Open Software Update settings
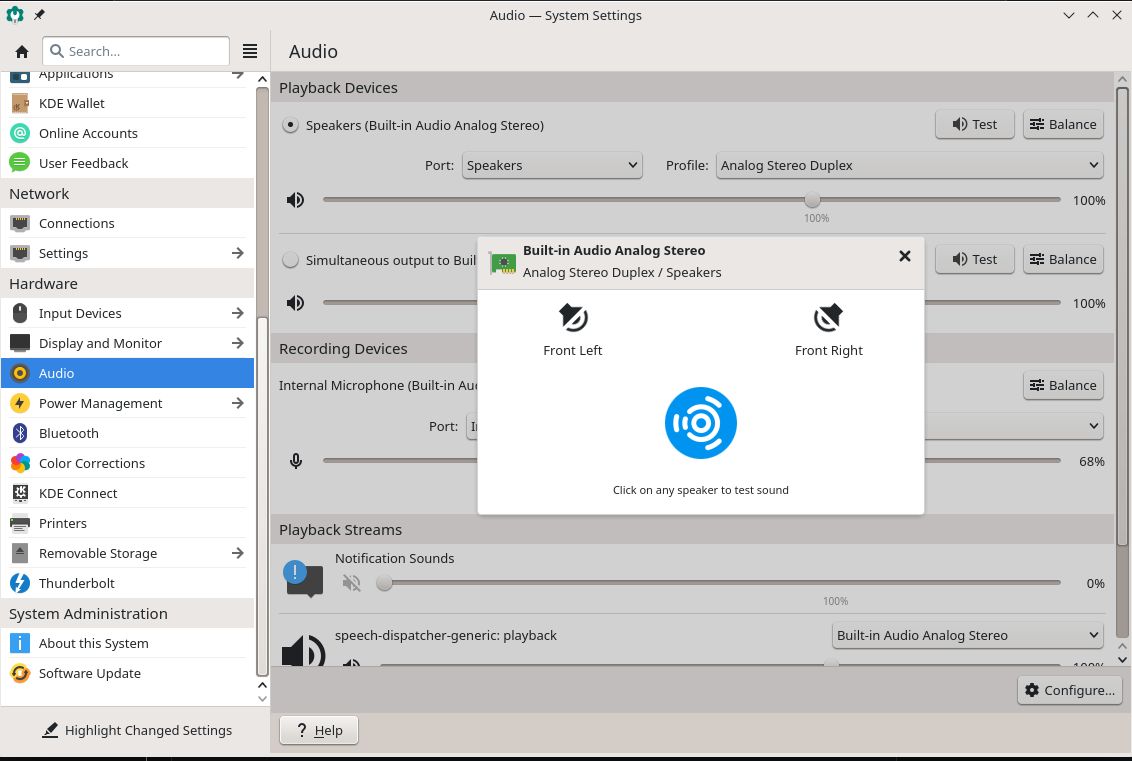Screen dimensions: 1132x761 point(128,673)
